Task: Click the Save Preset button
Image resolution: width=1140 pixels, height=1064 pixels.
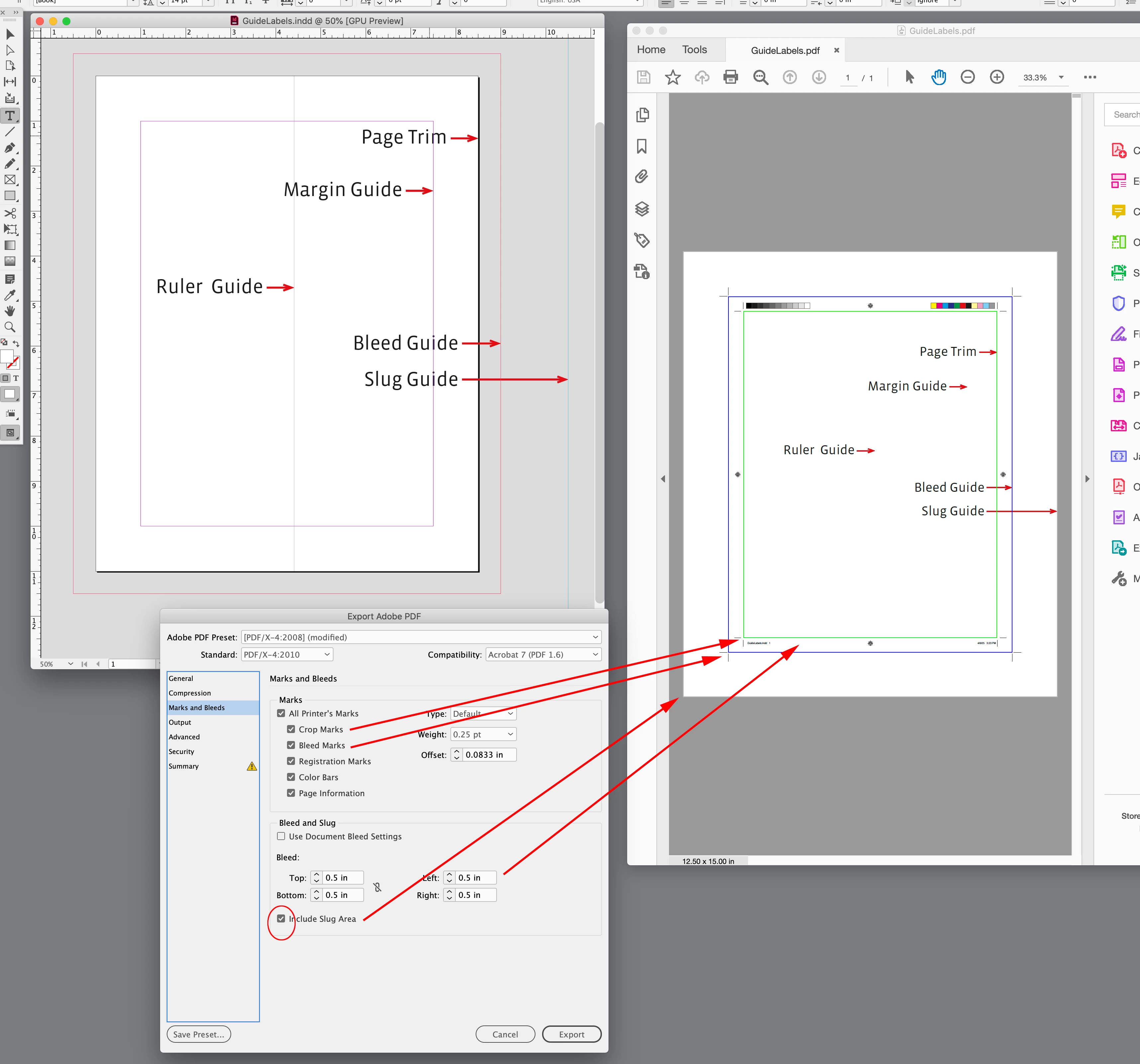Action: (x=198, y=1034)
